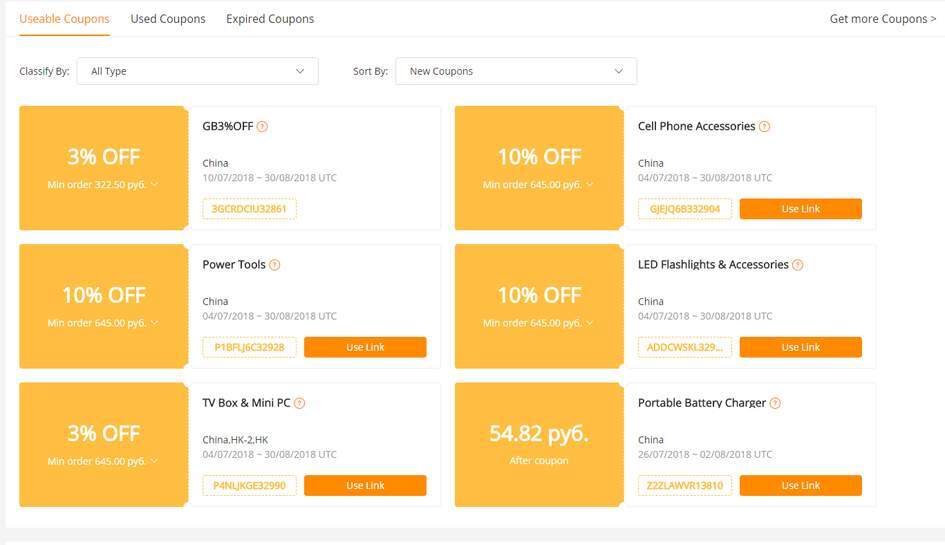Screen dimensions: 945x545
Task: Expand Min order details on Power Tools coupon
Action: [154, 323]
